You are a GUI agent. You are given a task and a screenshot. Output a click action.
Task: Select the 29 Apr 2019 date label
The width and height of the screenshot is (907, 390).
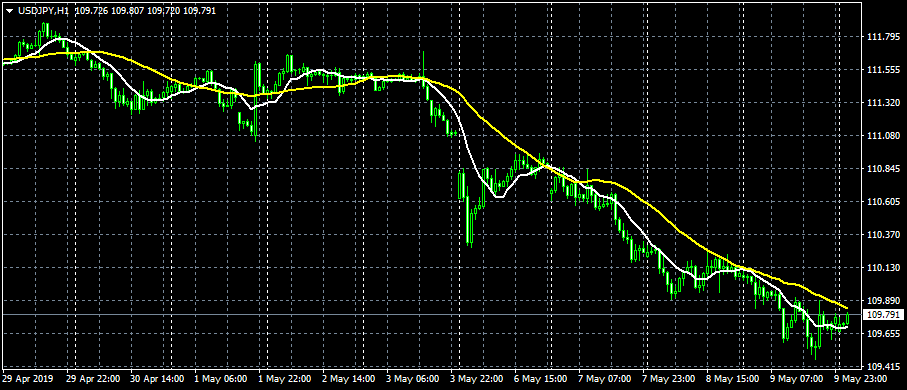pyautogui.click(x=28, y=379)
